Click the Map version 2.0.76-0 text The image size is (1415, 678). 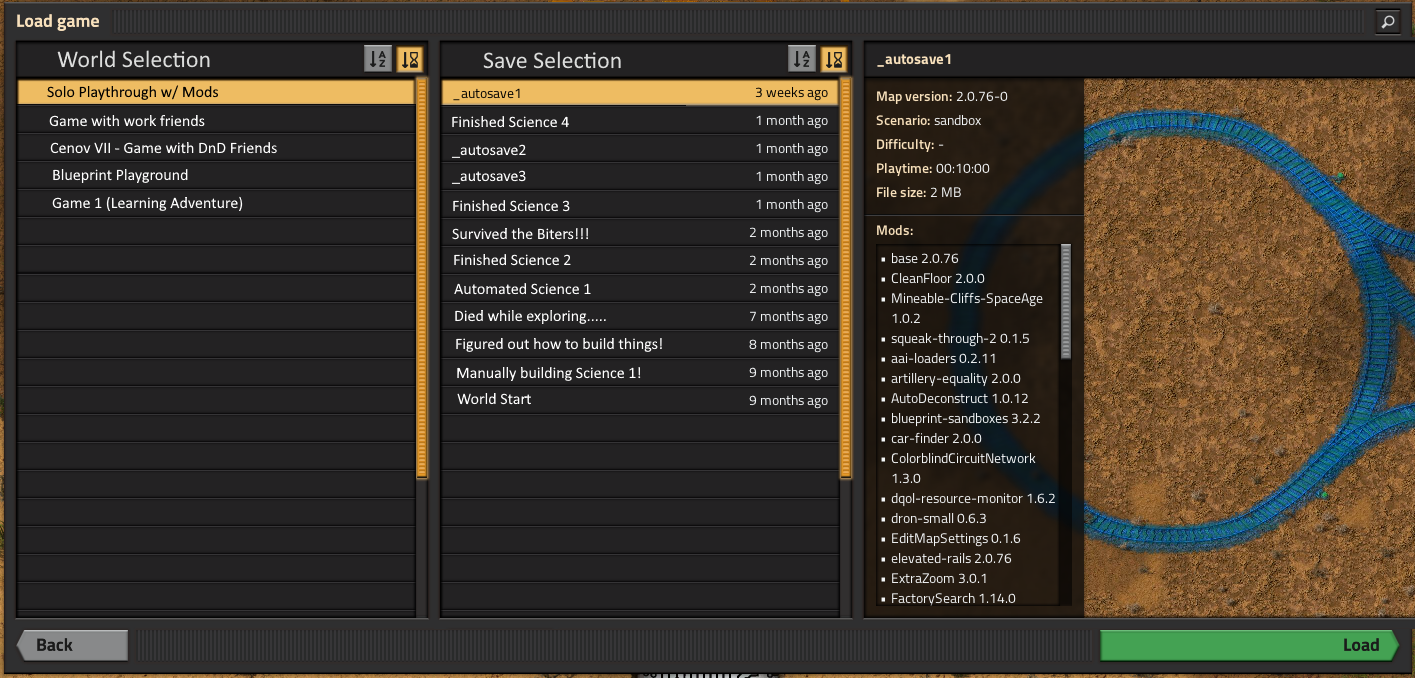[x=942, y=96]
